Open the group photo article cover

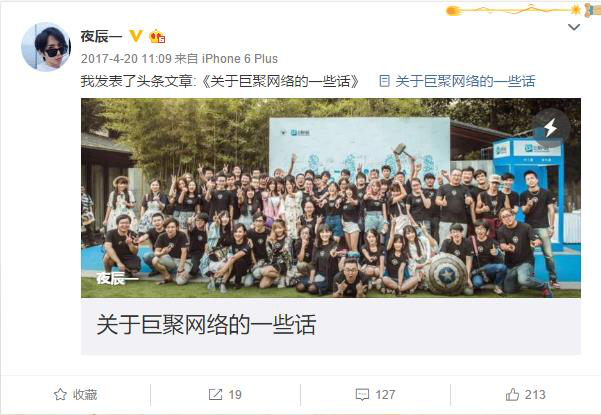click(331, 198)
